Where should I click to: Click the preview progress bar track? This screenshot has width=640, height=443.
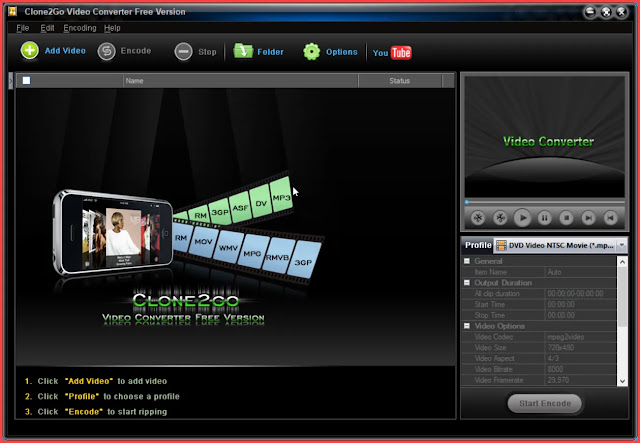(545, 202)
